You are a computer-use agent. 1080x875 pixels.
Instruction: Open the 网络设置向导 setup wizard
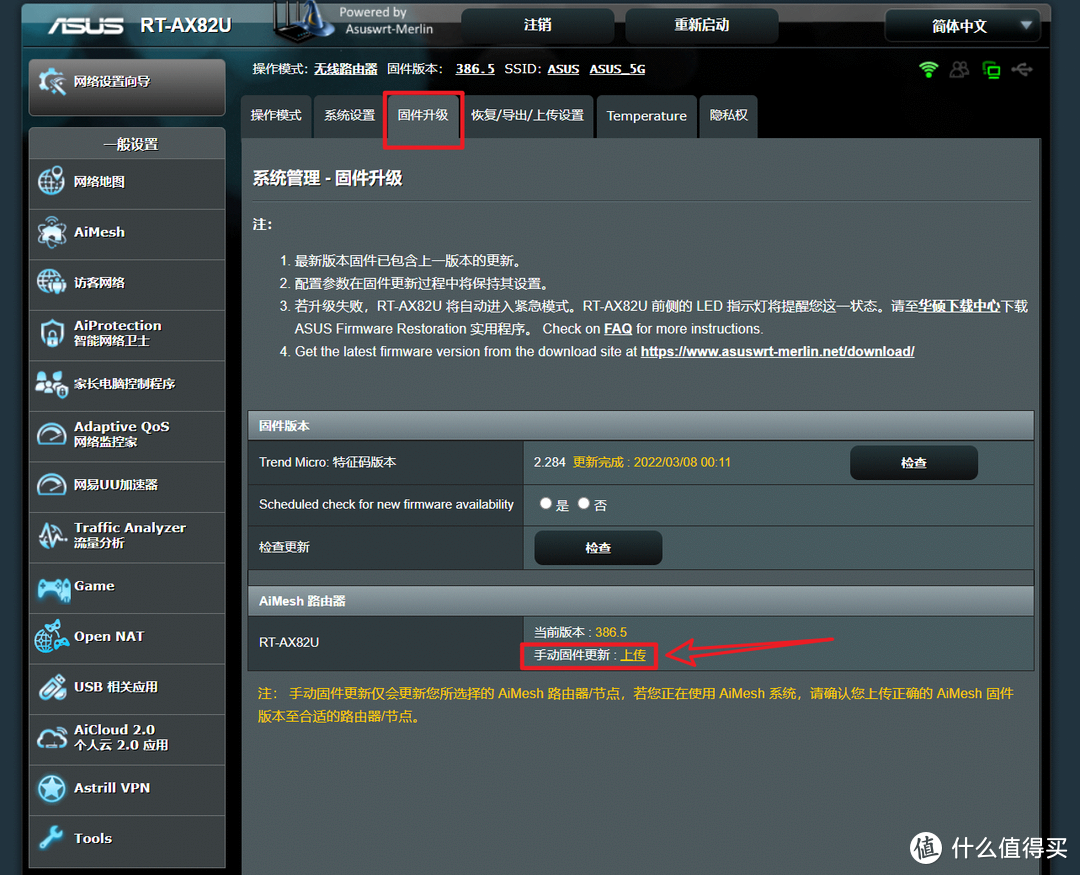(x=126, y=87)
